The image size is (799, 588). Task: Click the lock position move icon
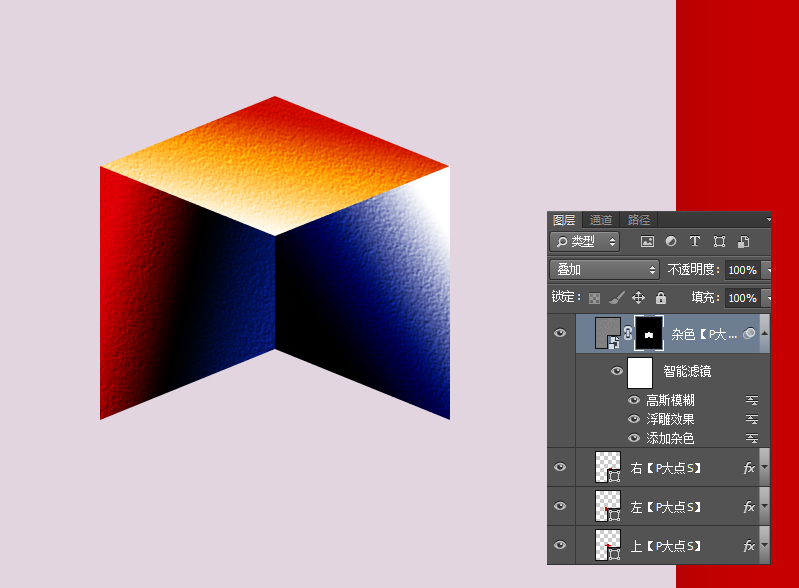[x=639, y=298]
